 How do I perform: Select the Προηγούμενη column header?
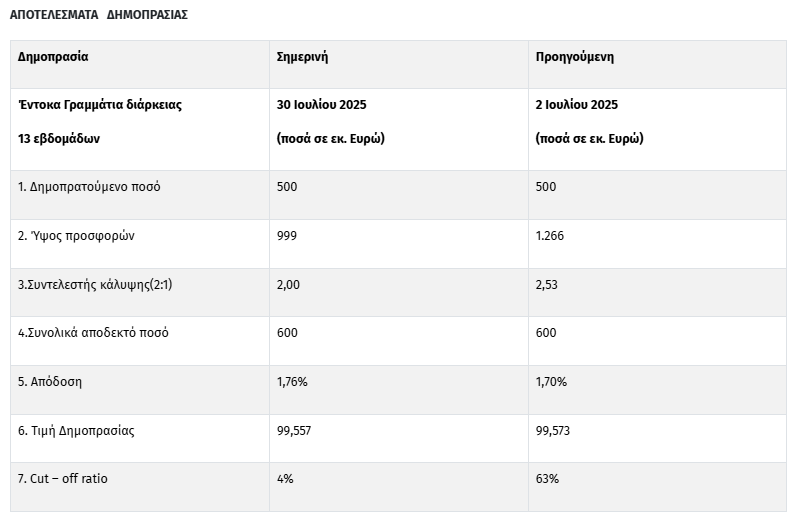point(575,57)
